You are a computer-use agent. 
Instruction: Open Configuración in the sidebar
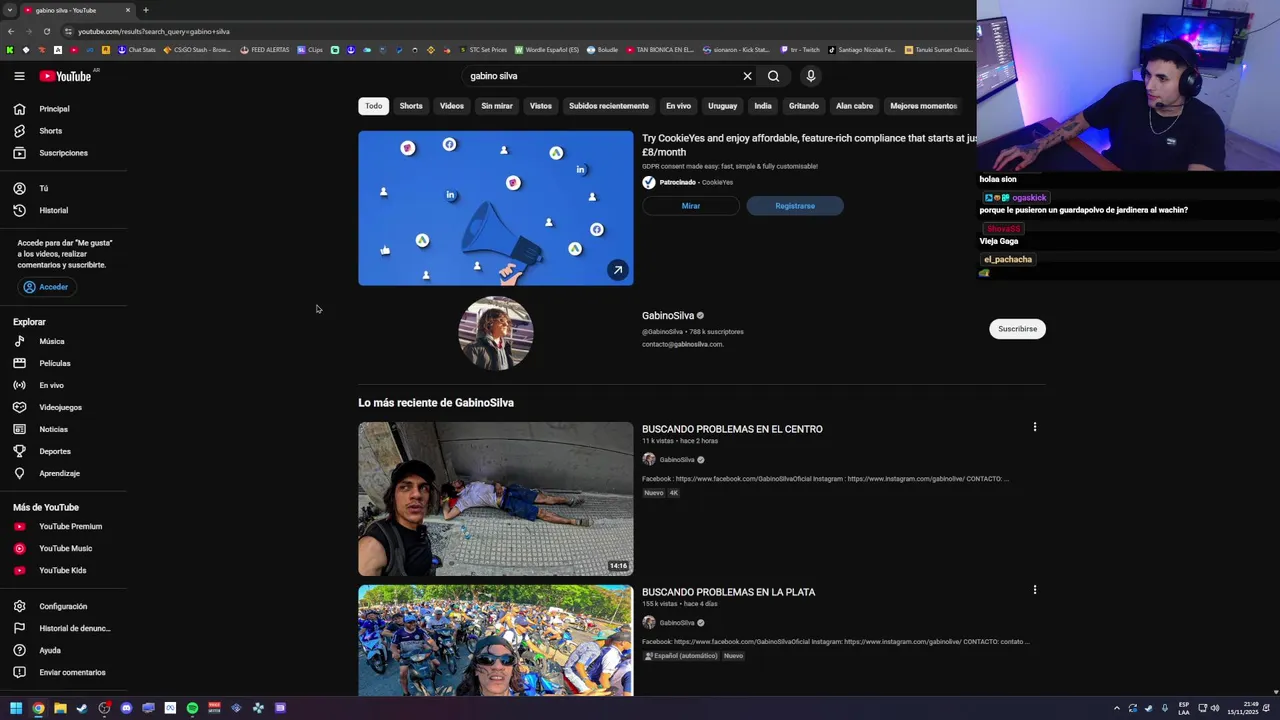point(63,606)
